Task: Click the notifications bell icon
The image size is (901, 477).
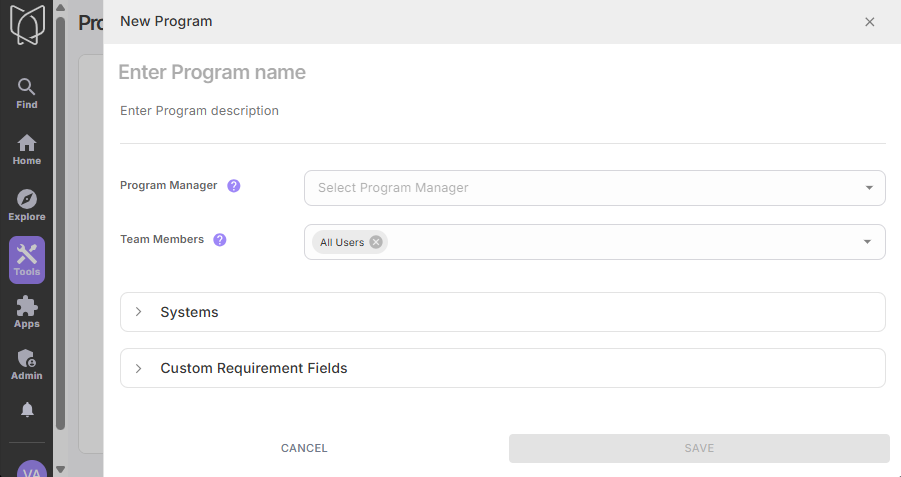Action: (27, 409)
